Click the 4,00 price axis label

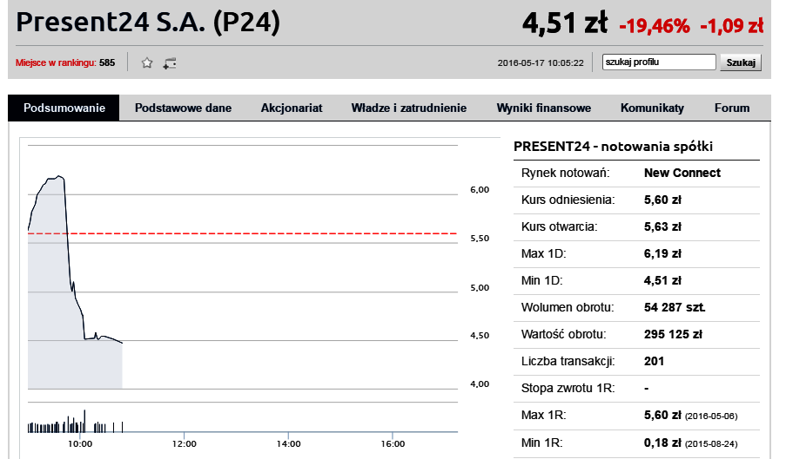[480, 384]
